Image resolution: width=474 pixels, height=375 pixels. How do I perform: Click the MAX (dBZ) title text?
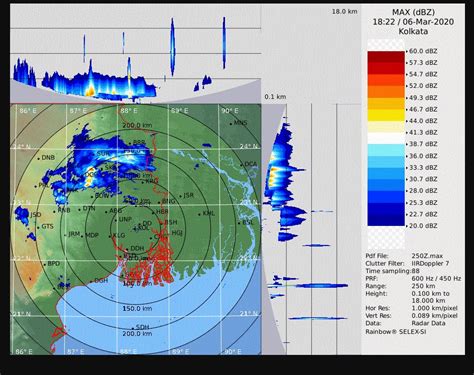click(413, 12)
